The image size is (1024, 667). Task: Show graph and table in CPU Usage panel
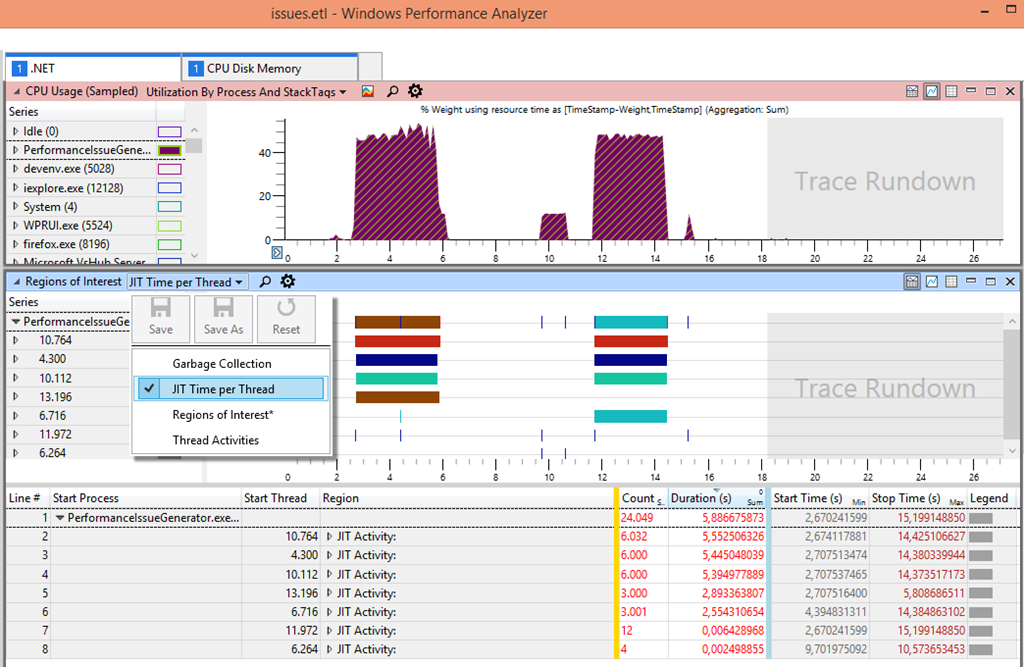(912, 91)
